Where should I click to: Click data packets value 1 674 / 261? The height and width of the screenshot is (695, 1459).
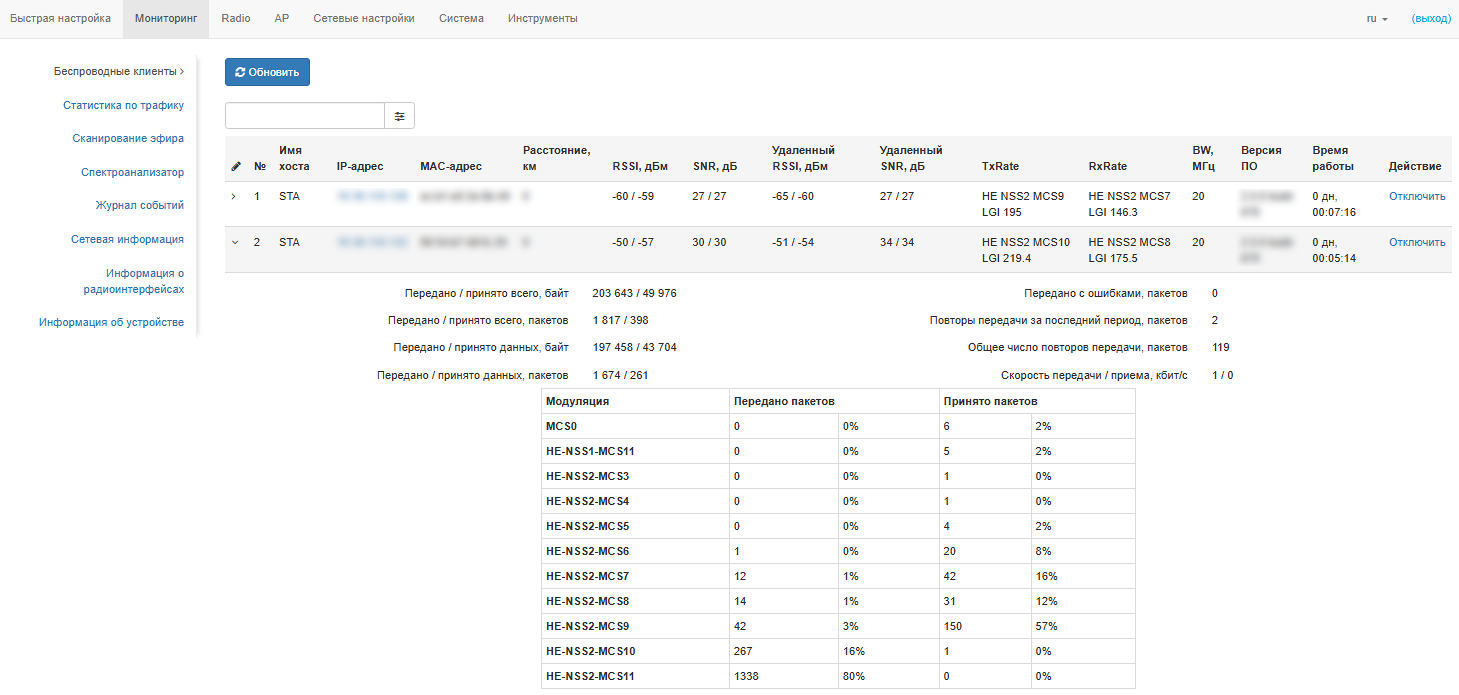click(621, 375)
